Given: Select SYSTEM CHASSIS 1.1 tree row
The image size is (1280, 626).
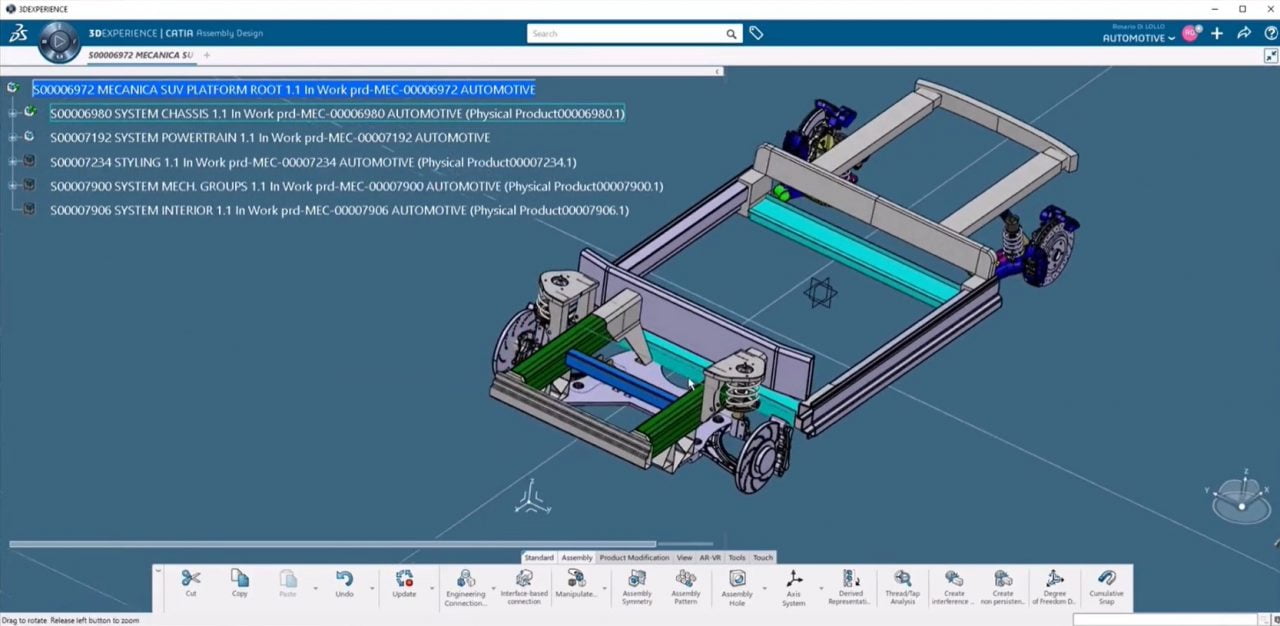Looking at the screenshot, I should click(337, 113).
